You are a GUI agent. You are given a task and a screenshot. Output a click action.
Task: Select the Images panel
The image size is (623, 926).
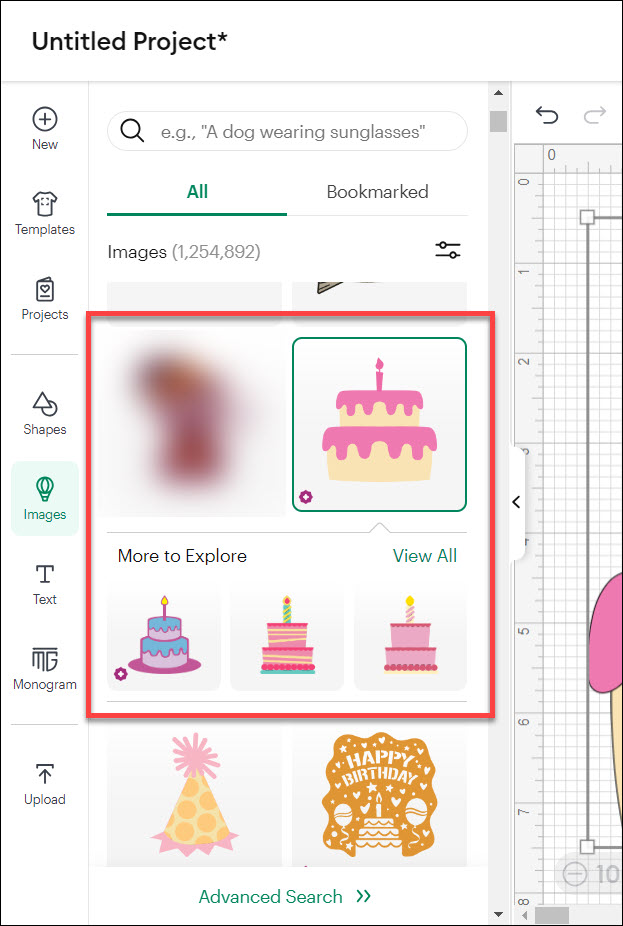pos(45,498)
